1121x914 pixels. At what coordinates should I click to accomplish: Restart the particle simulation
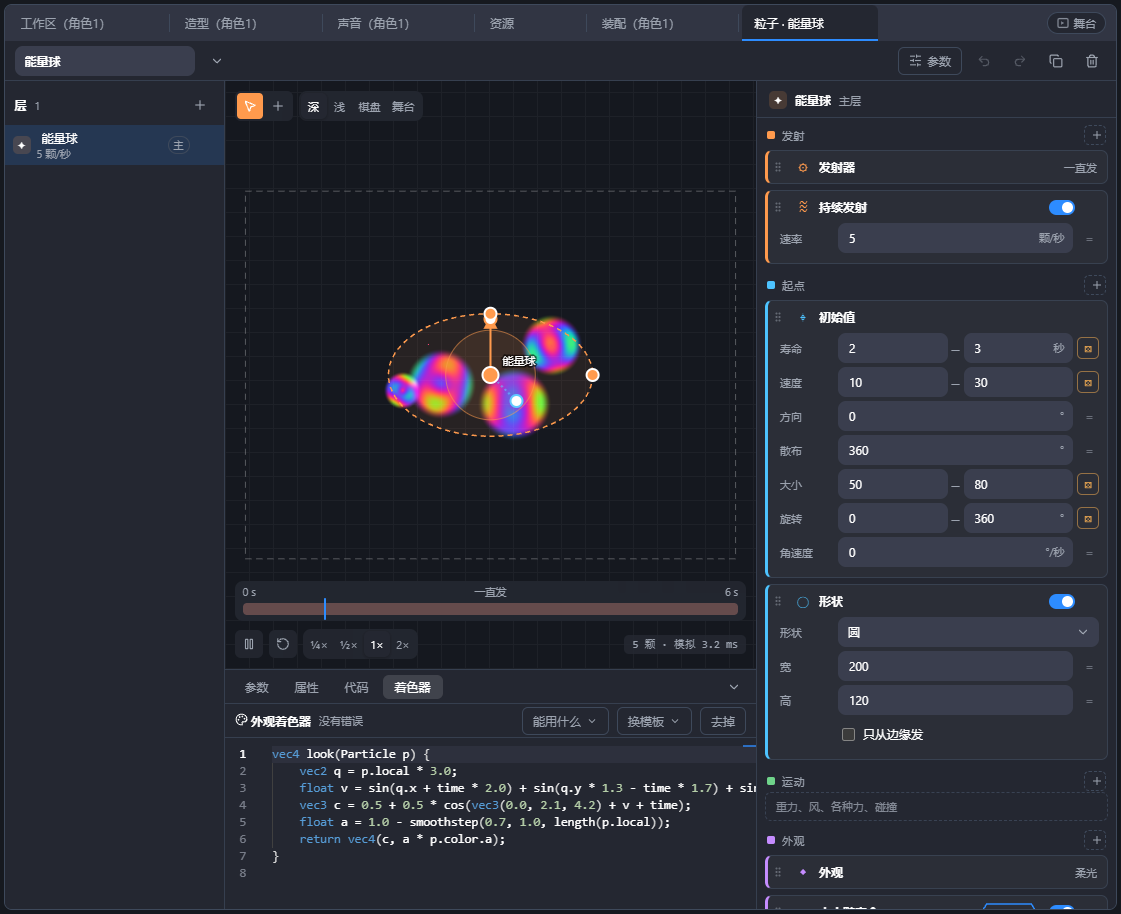click(x=283, y=644)
